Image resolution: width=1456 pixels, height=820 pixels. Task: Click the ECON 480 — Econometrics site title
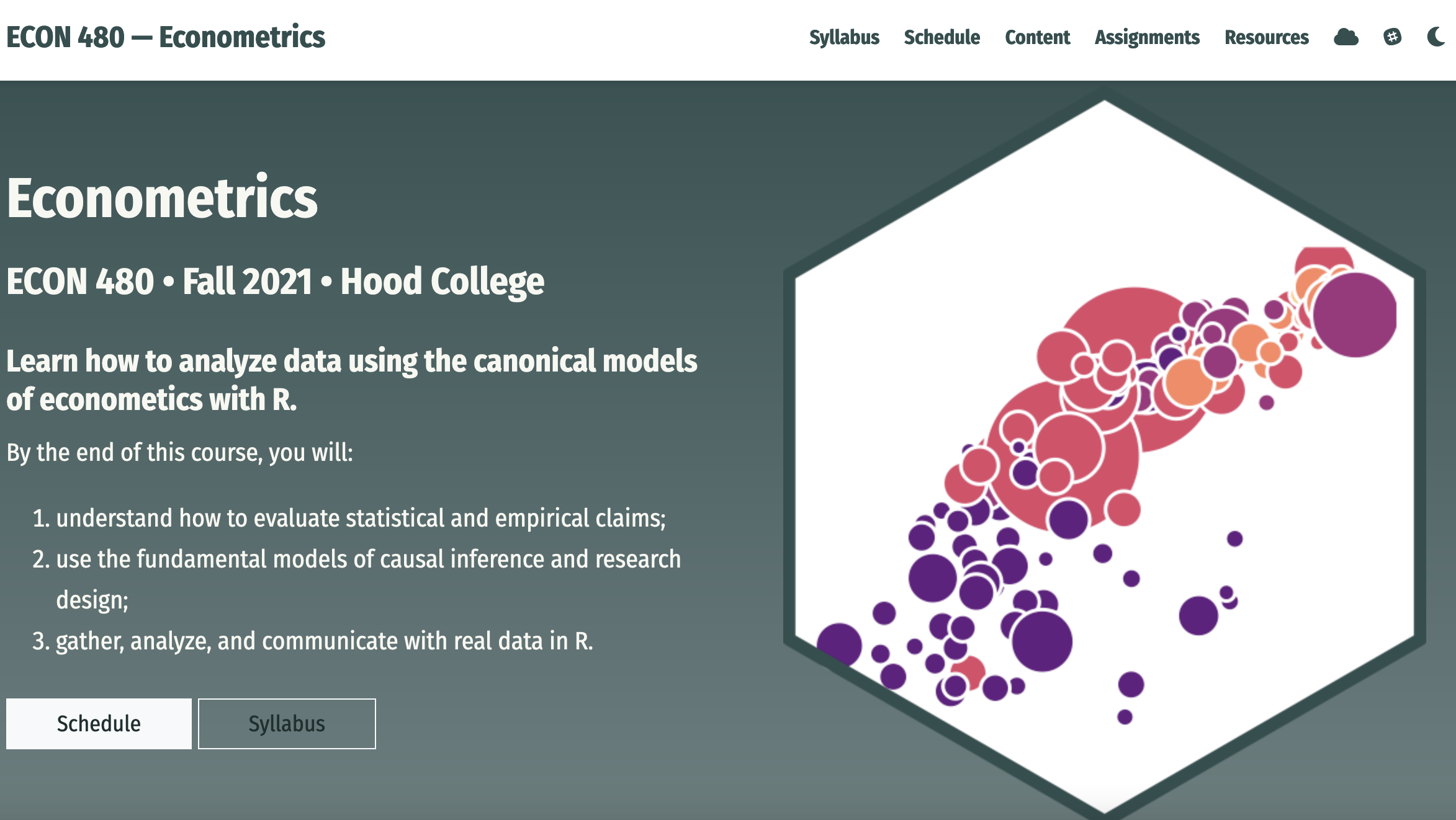(x=166, y=37)
